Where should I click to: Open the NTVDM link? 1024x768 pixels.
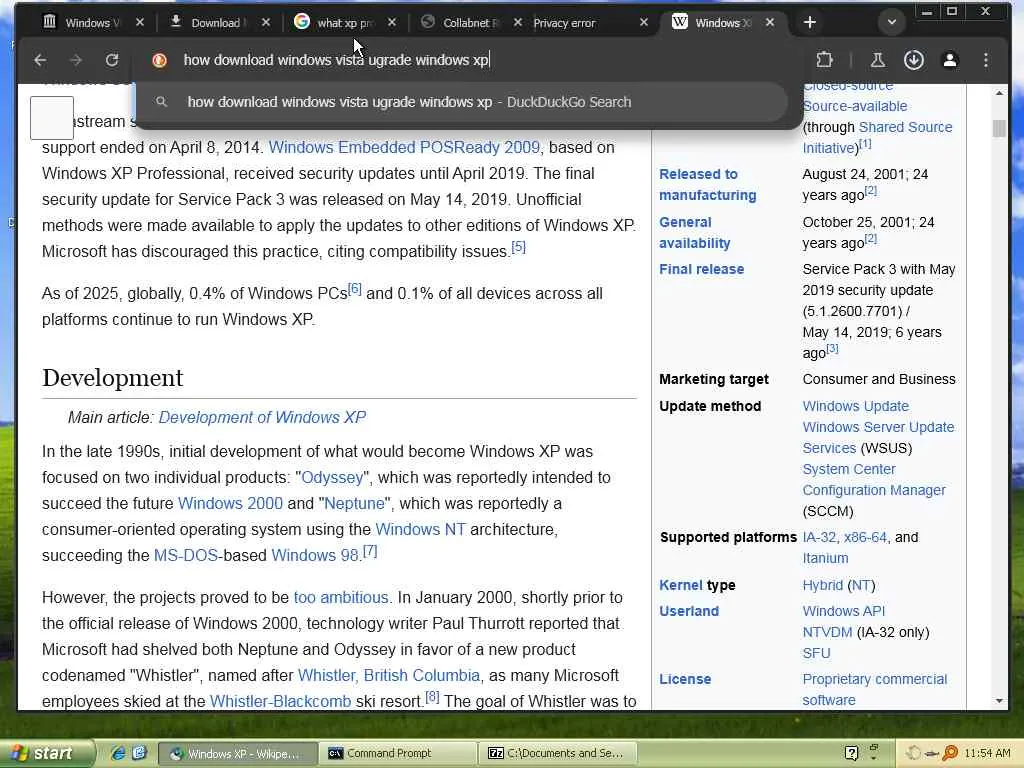click(x=827, y=632)
